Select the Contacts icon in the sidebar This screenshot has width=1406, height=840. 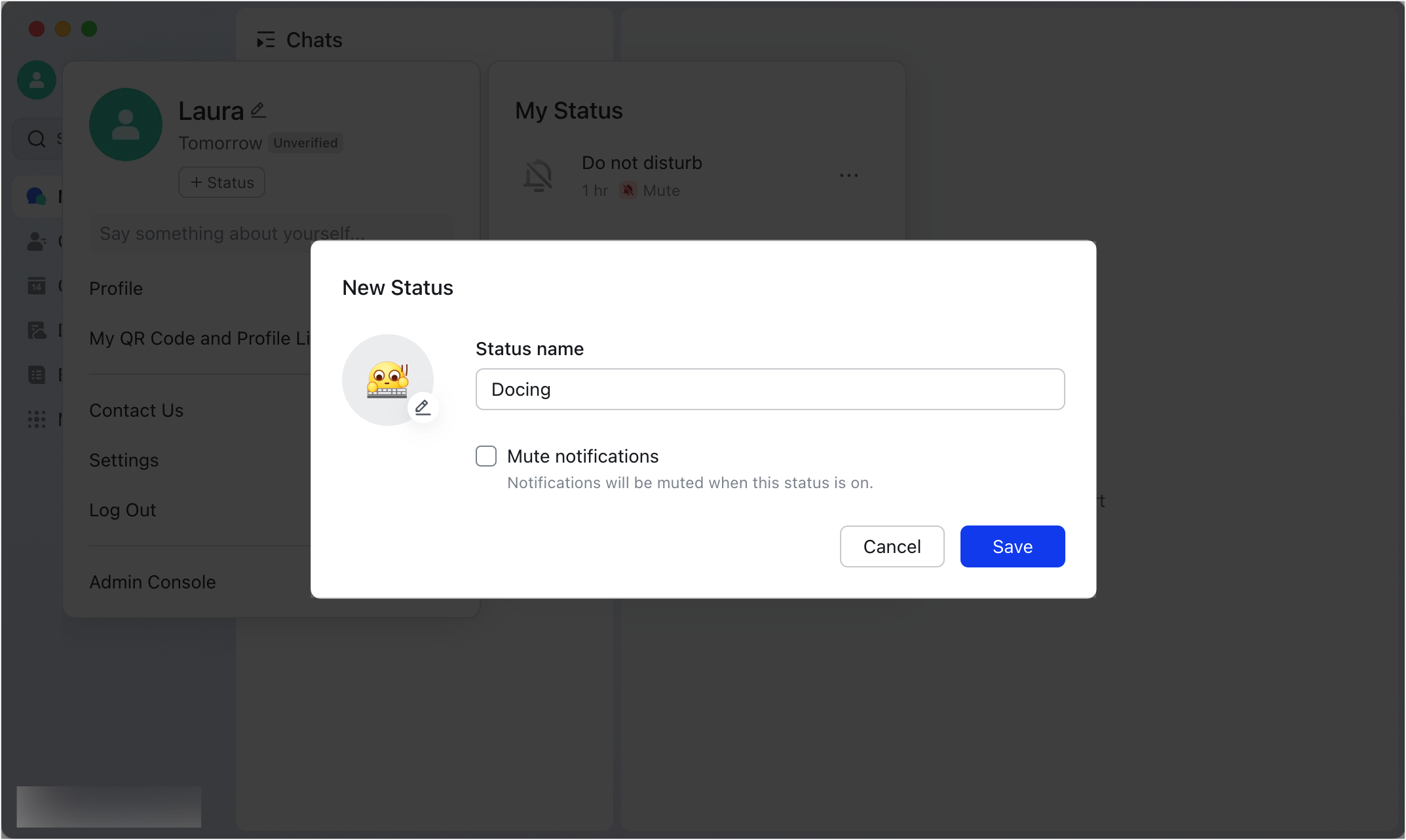pyautogui.click(x=36, y=241)
